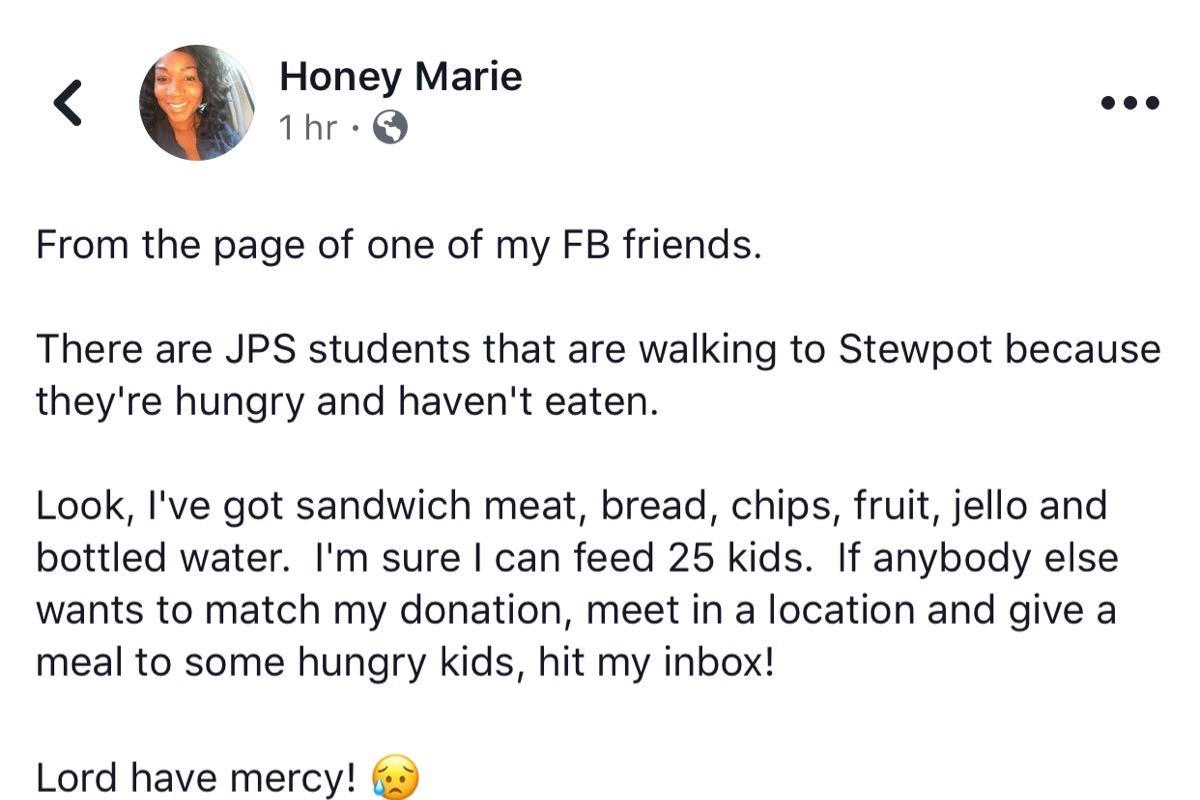Image resolution: width=1200 pixels, height=800 pixels.
Task: Click the "Lord have mercy!" line
Action: tap(196, 776)
